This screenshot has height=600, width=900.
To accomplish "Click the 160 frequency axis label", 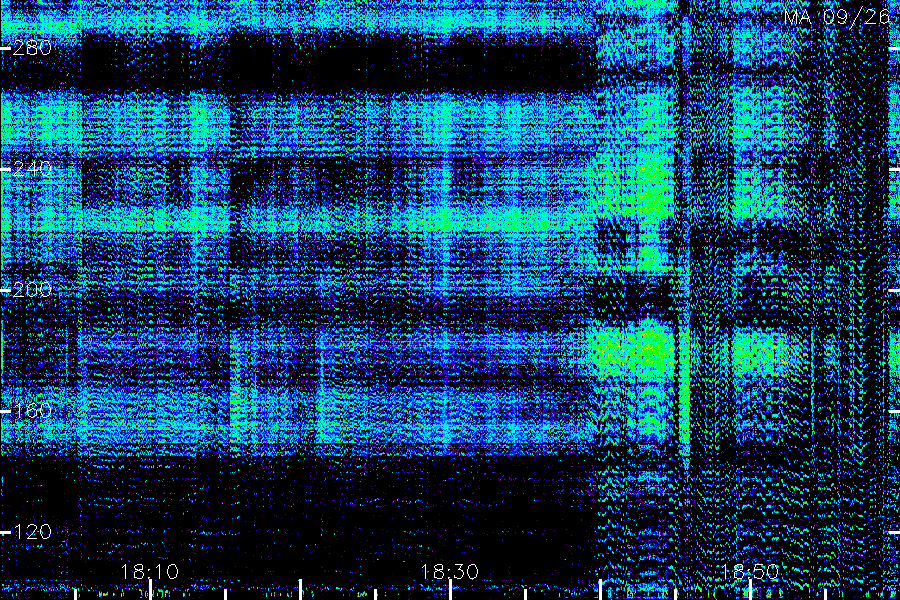I will 32,411.
